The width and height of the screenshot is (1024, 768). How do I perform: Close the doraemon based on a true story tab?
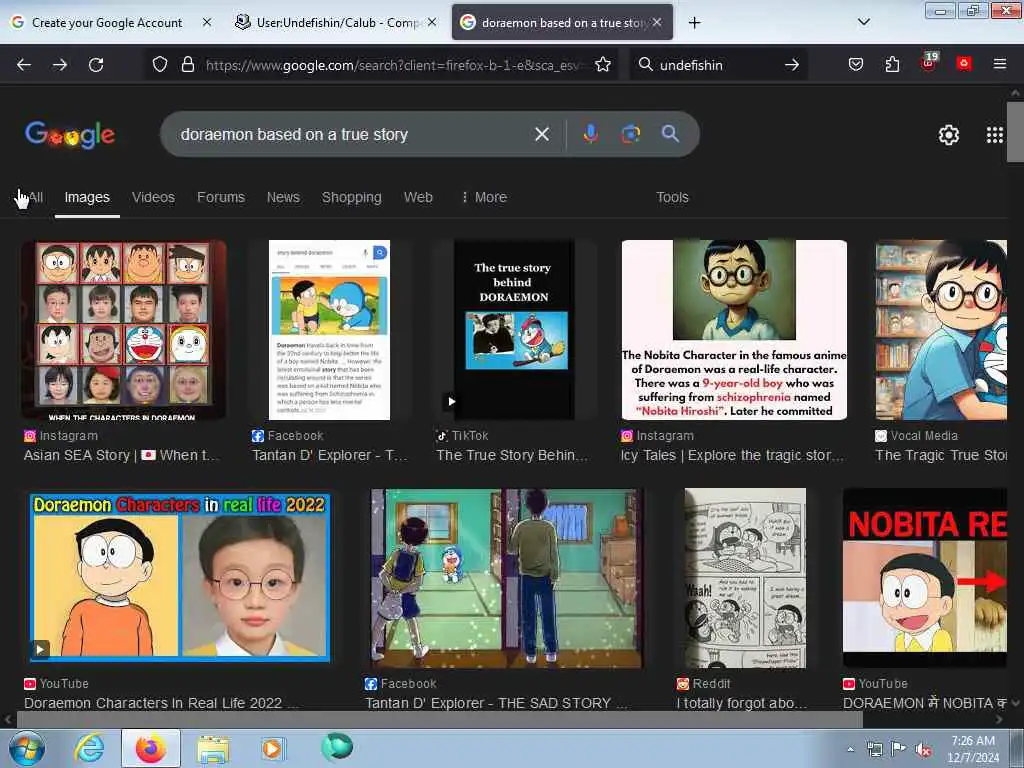pyautogui.click(x=657, y=22)
